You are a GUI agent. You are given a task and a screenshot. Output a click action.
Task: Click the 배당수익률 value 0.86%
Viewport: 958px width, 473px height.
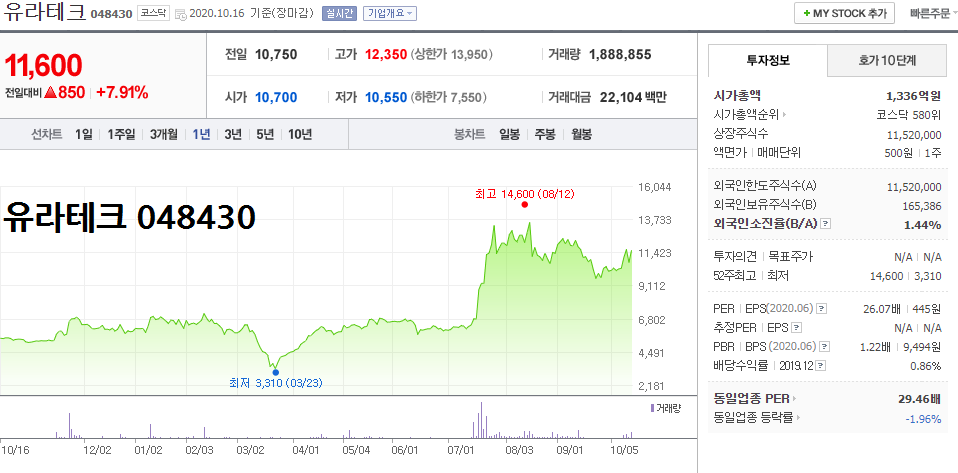(x=926, y=367)
